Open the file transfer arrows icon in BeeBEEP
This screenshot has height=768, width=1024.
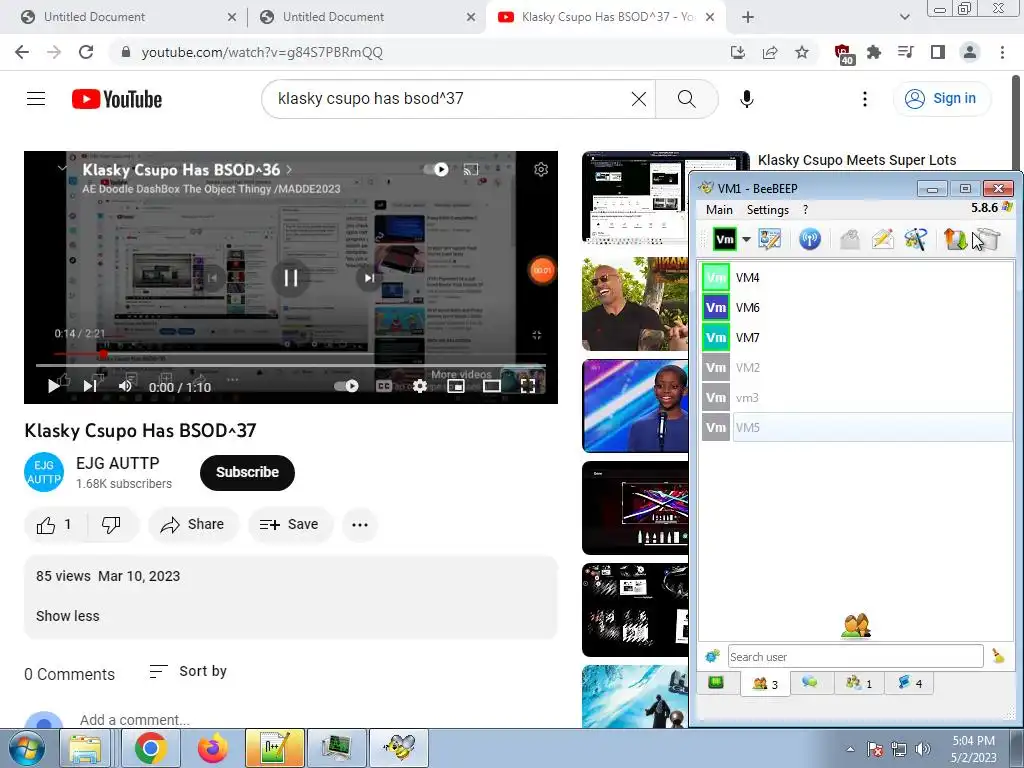pyautogui.click(x=955, y=240)
